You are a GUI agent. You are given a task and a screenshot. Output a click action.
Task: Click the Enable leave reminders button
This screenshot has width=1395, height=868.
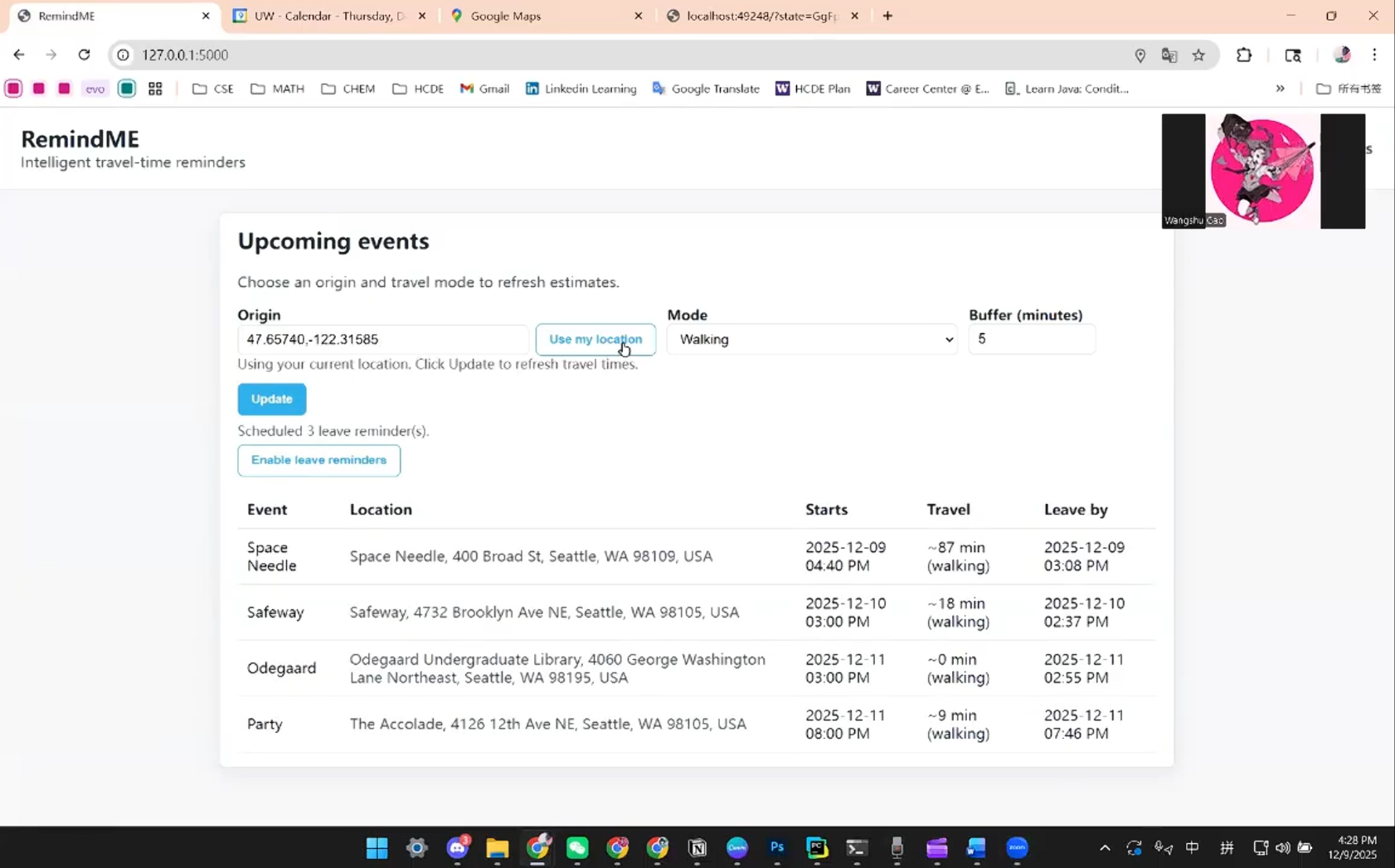click(x=318, y=460)
